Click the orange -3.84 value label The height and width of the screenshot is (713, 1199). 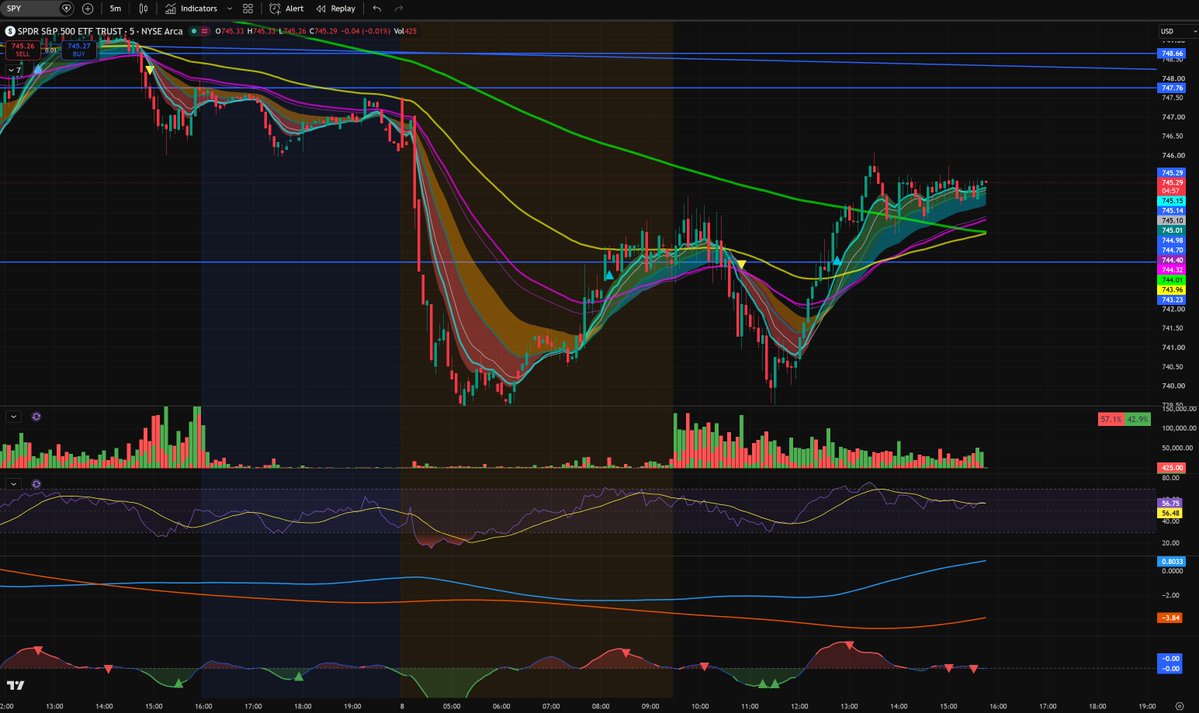1171,617
